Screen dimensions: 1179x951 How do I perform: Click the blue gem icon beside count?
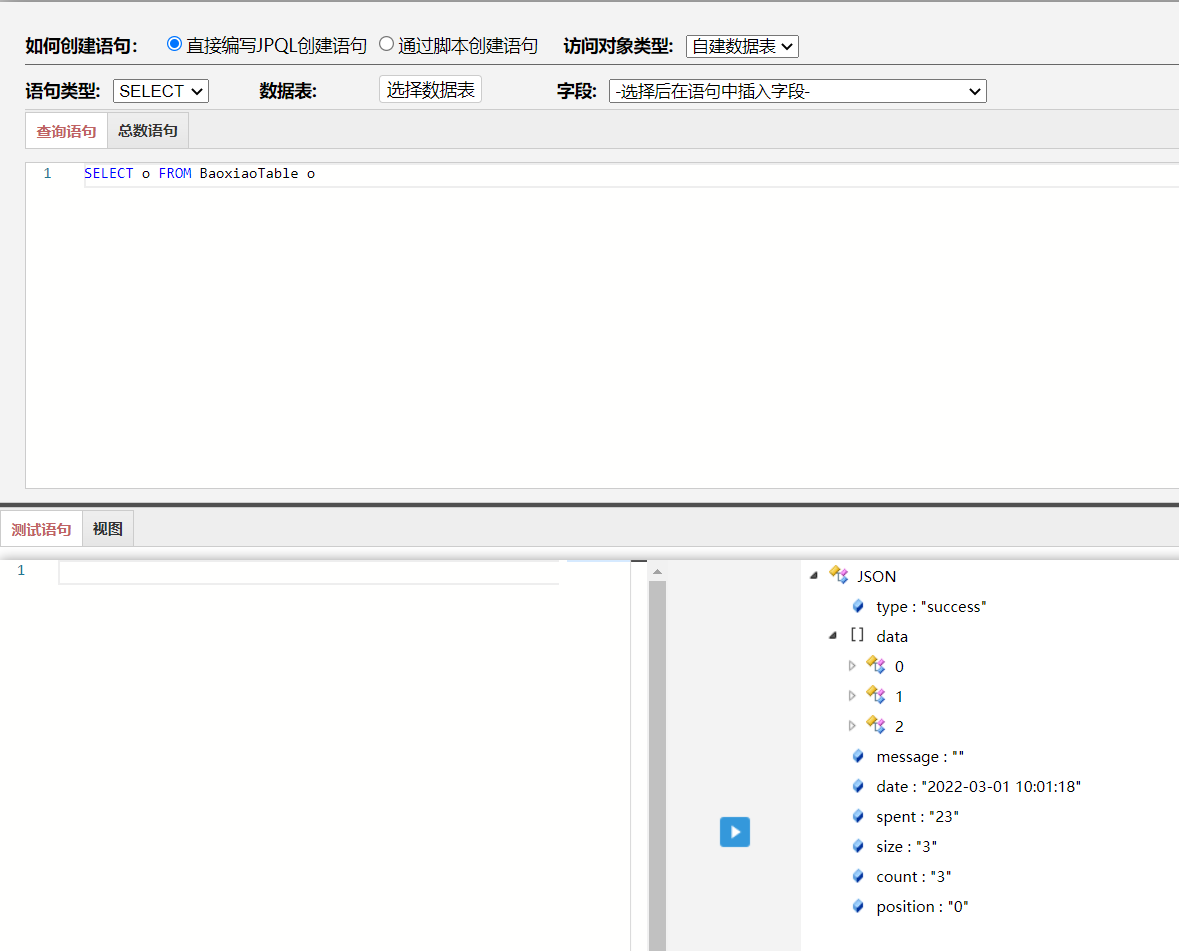858,877
